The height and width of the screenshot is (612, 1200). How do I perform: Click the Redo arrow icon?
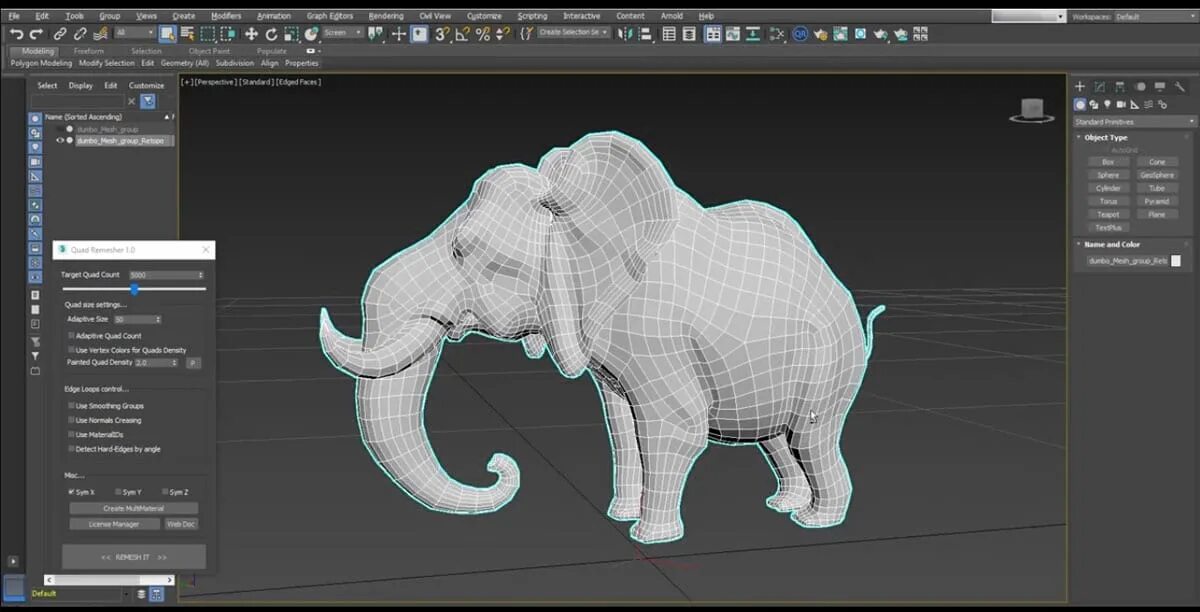click(34, 33)
